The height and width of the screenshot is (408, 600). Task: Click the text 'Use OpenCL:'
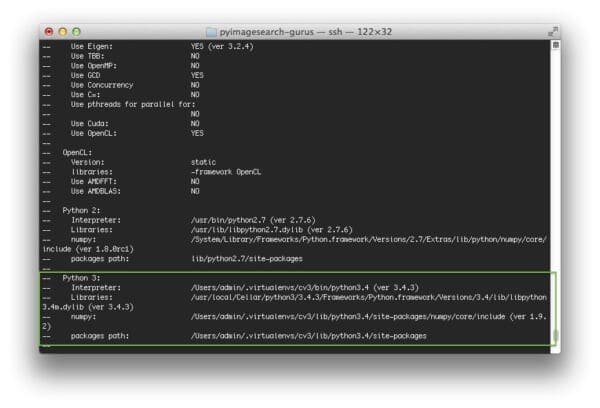coord(94,133)
